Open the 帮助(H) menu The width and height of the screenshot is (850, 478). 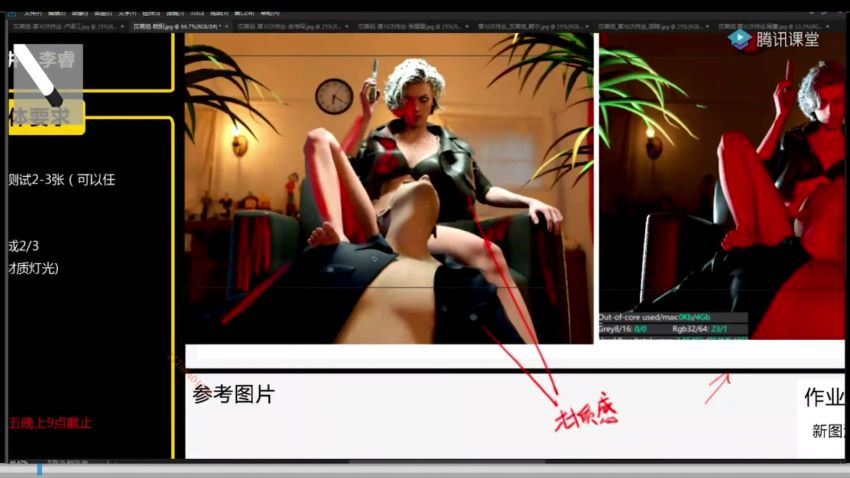pyautogui.click(x=270, y=13)
